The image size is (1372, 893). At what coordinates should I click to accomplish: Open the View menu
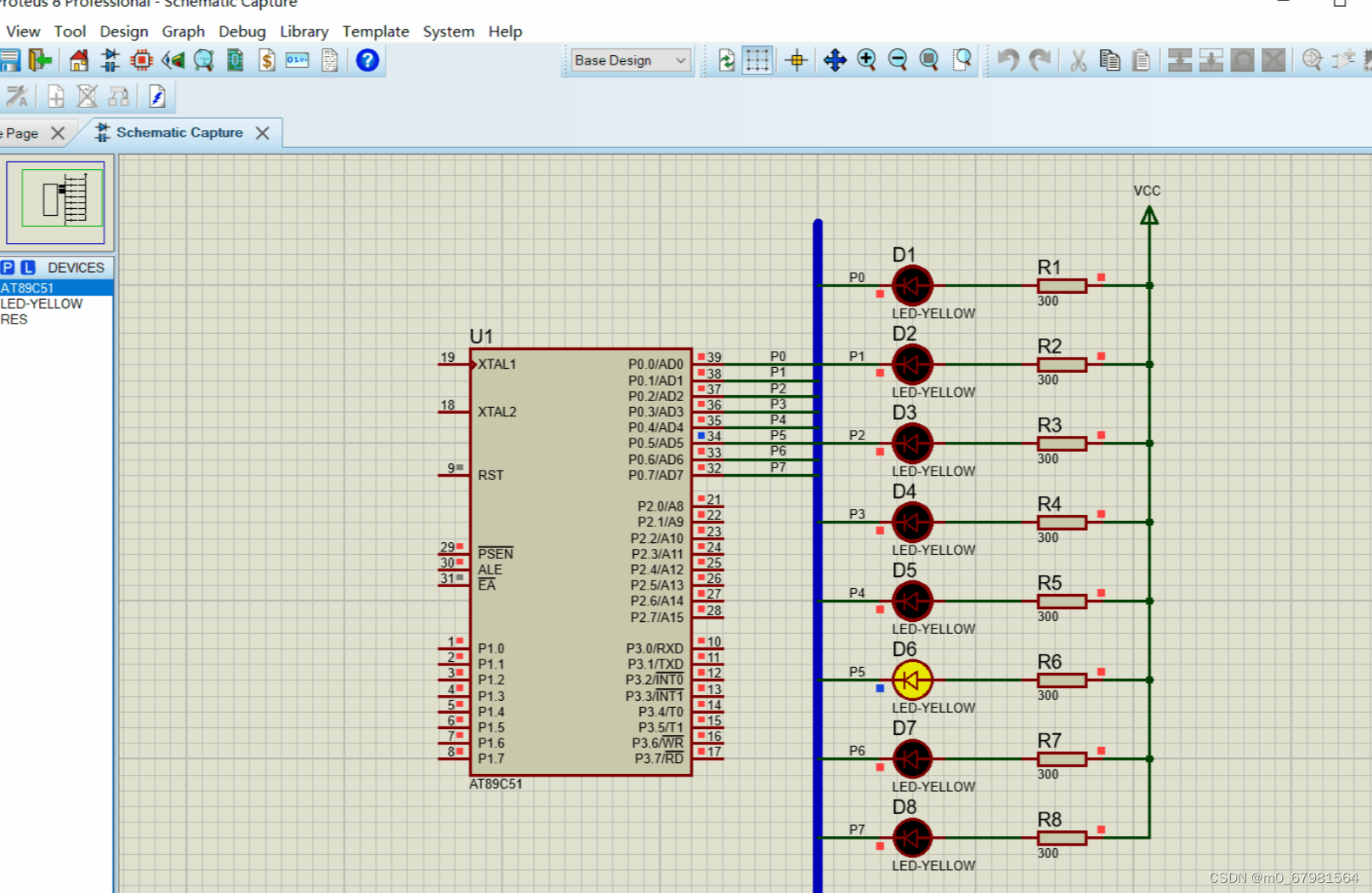[23, 31]
